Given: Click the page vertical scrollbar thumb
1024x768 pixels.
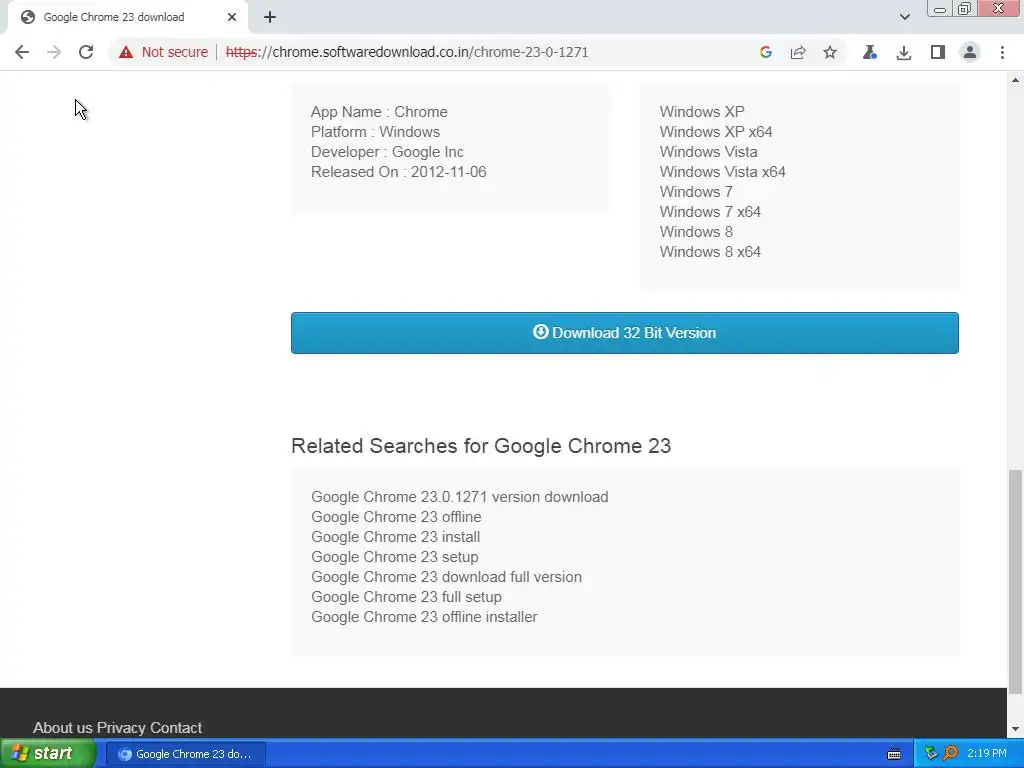Looking at the screenshot, I should [1016, 581].
